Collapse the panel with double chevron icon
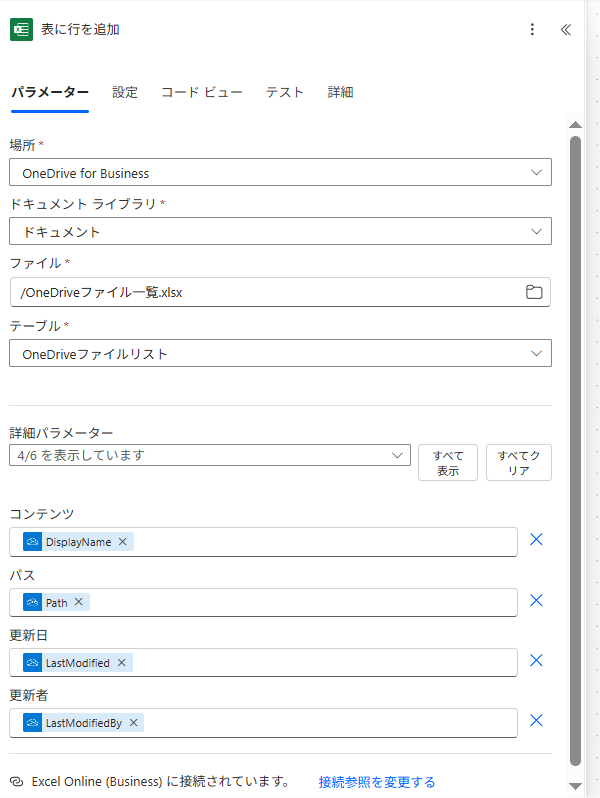Viewport: 600px width, 798px height. [x=566, y=30]
